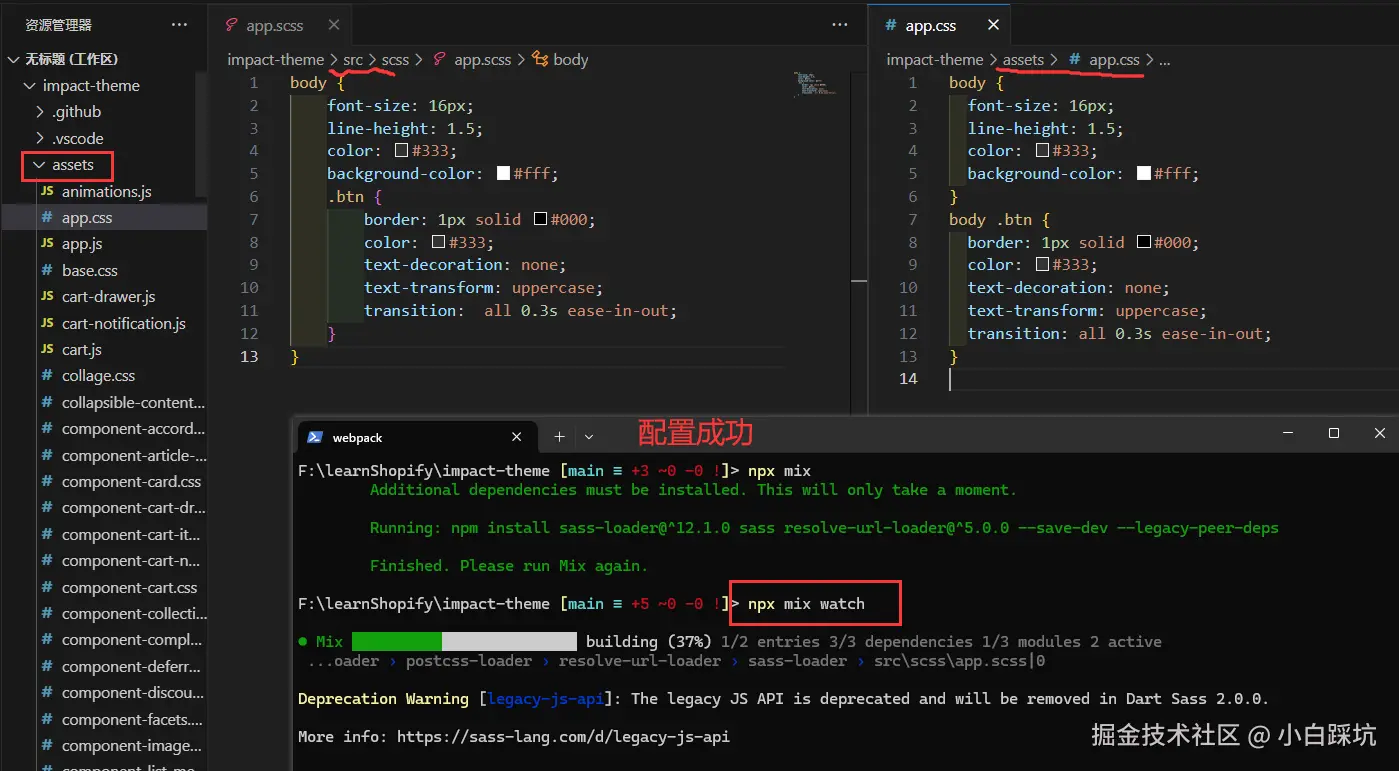Click the Mix build progress bar
The height and width of the screenshot is (771, 1399).
(x=464, y=642)
